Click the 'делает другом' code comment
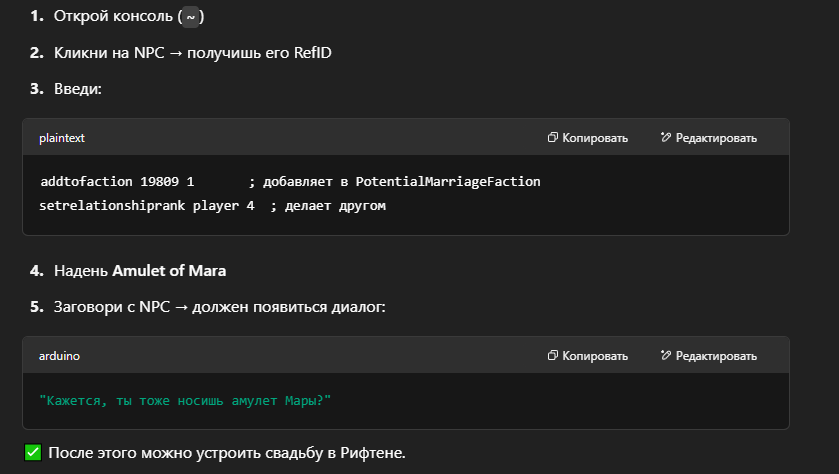The image size is (839, 474). [x=334, y=206]
